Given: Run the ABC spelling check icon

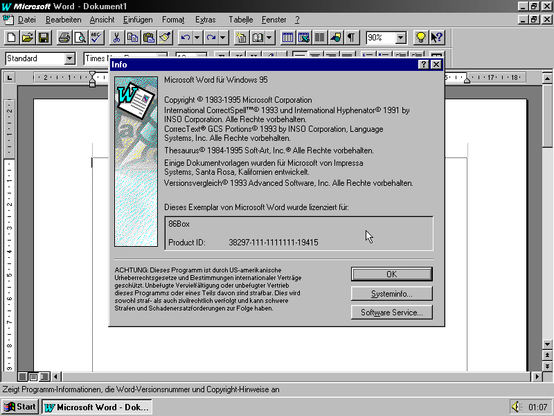Looking at the screenshot, I should click(96, 37).
